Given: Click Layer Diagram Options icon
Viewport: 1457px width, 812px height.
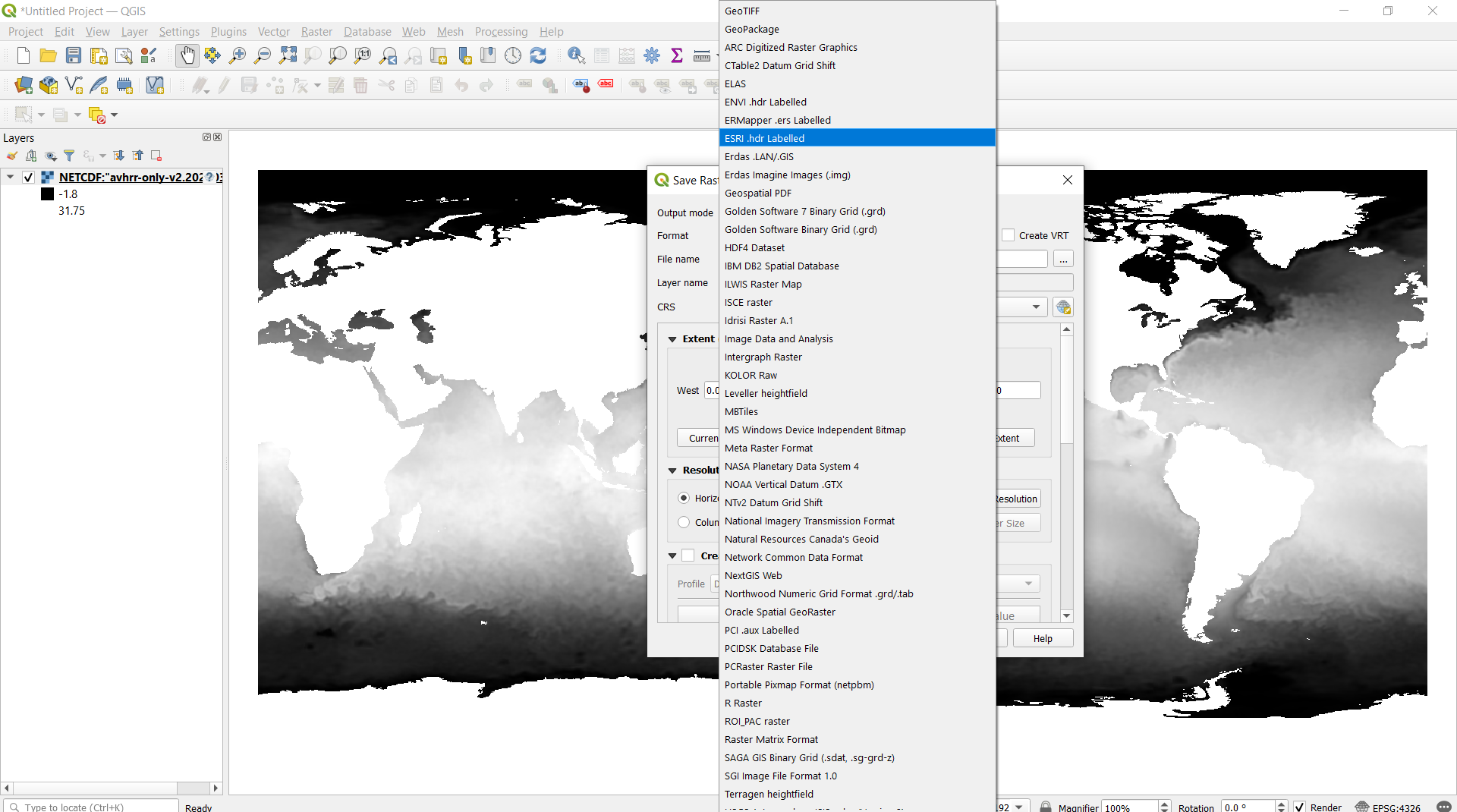Looking at the screenshot, I should pos(549,85).
